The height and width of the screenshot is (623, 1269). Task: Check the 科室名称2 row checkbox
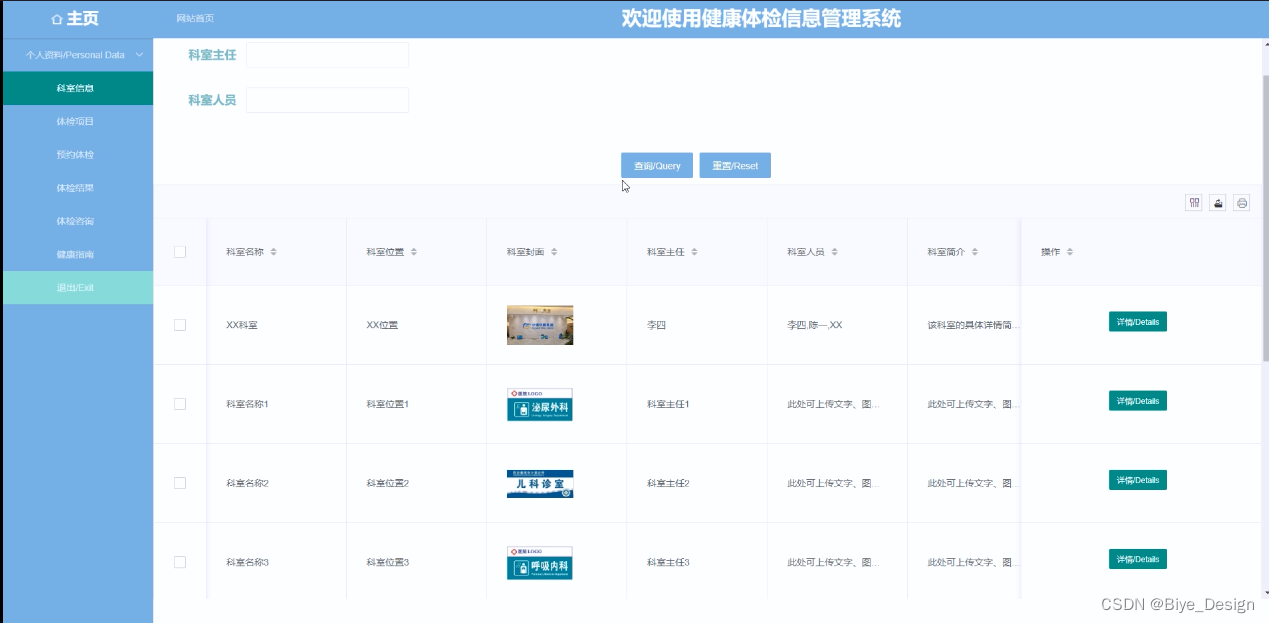pyautogui.click(x=180, y=483)
